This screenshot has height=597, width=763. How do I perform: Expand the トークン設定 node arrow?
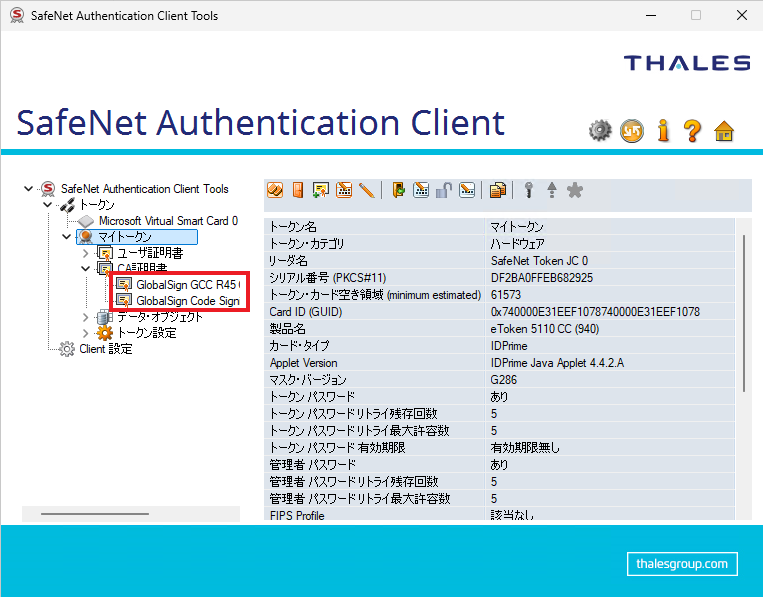pyautogui.click(x=86, y=333)
